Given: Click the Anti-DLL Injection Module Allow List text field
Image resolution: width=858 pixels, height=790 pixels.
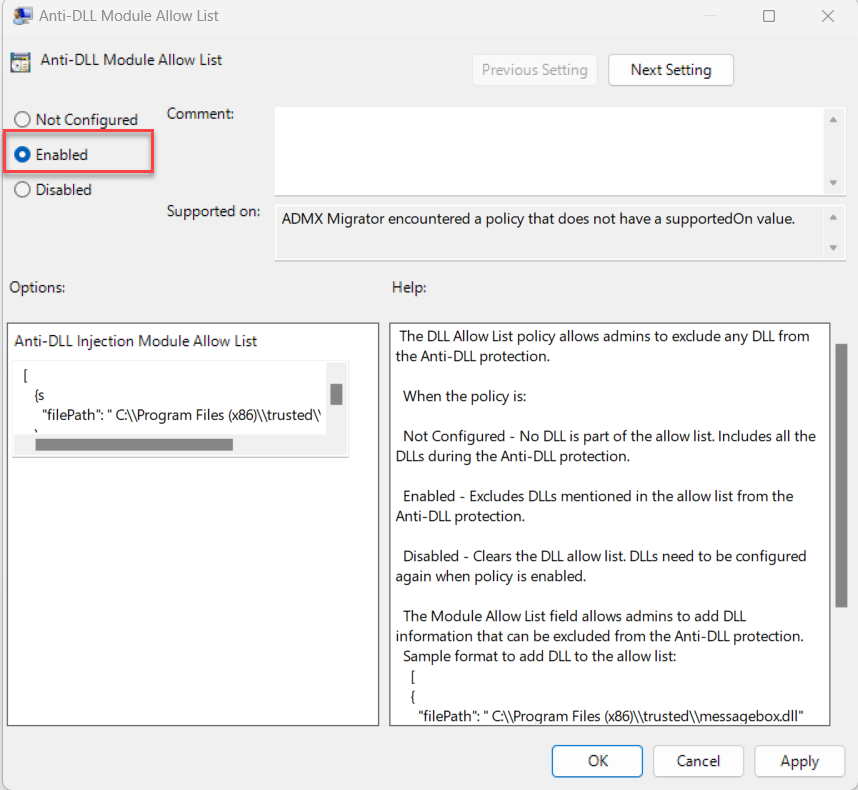Looking at the screenshot, I should pos(169,398).
